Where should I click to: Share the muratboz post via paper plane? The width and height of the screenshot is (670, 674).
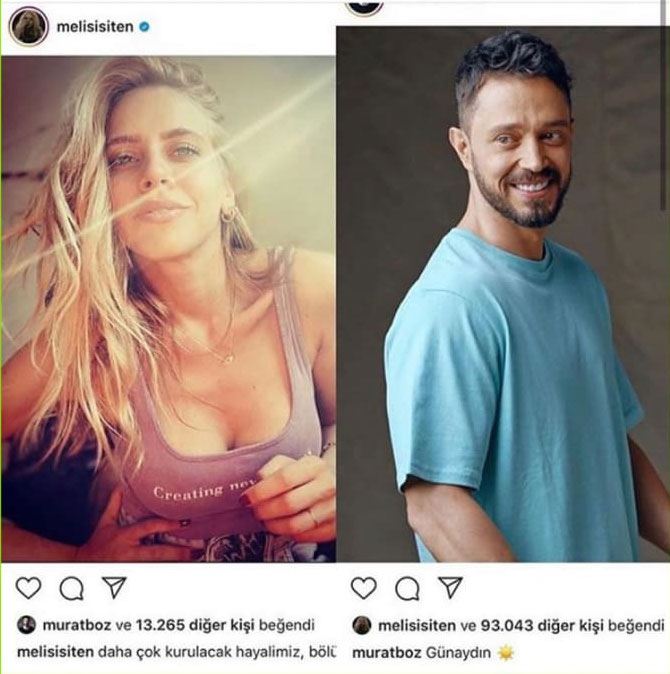point(450,587)
